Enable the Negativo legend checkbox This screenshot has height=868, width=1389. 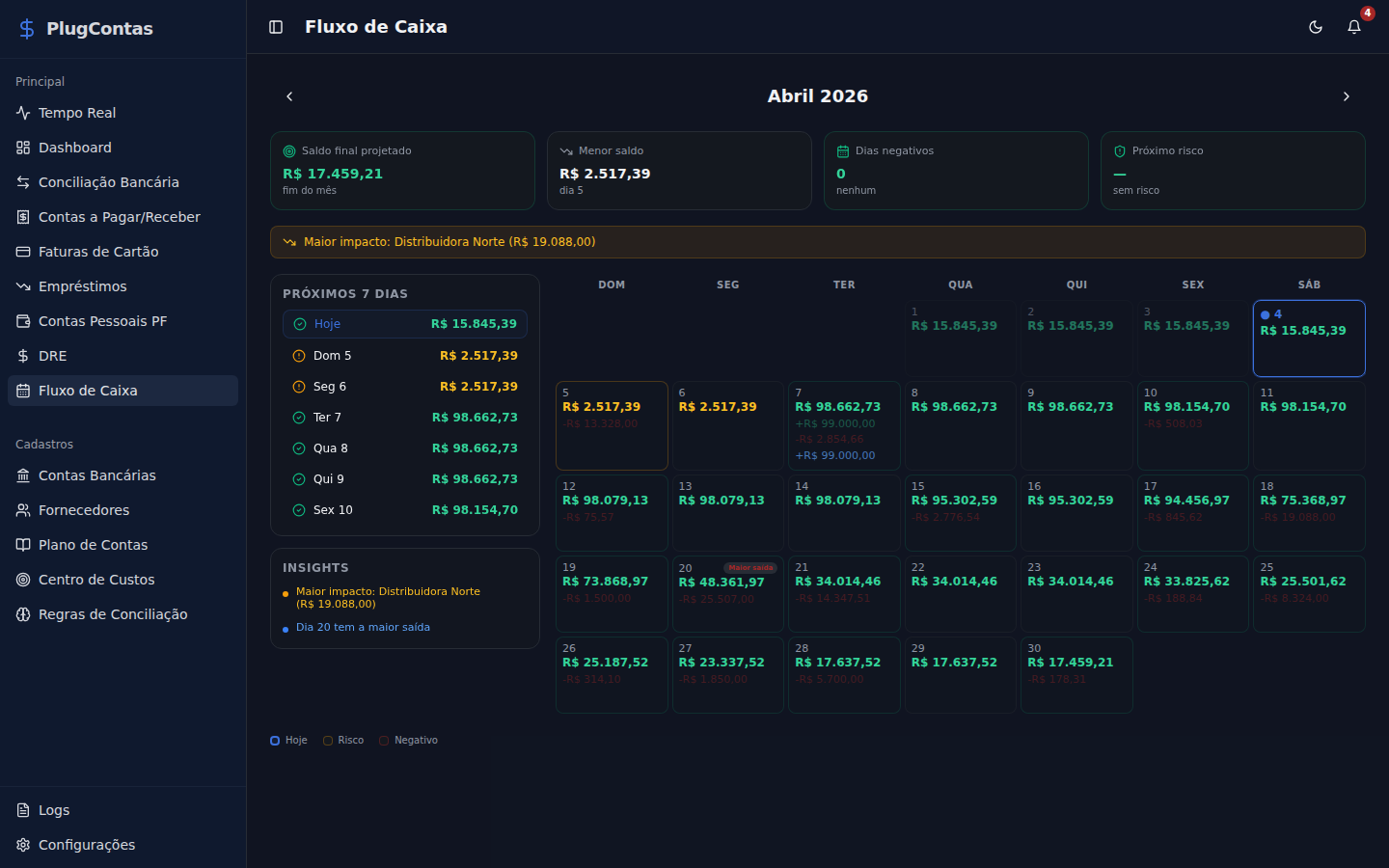coord(384,740)
